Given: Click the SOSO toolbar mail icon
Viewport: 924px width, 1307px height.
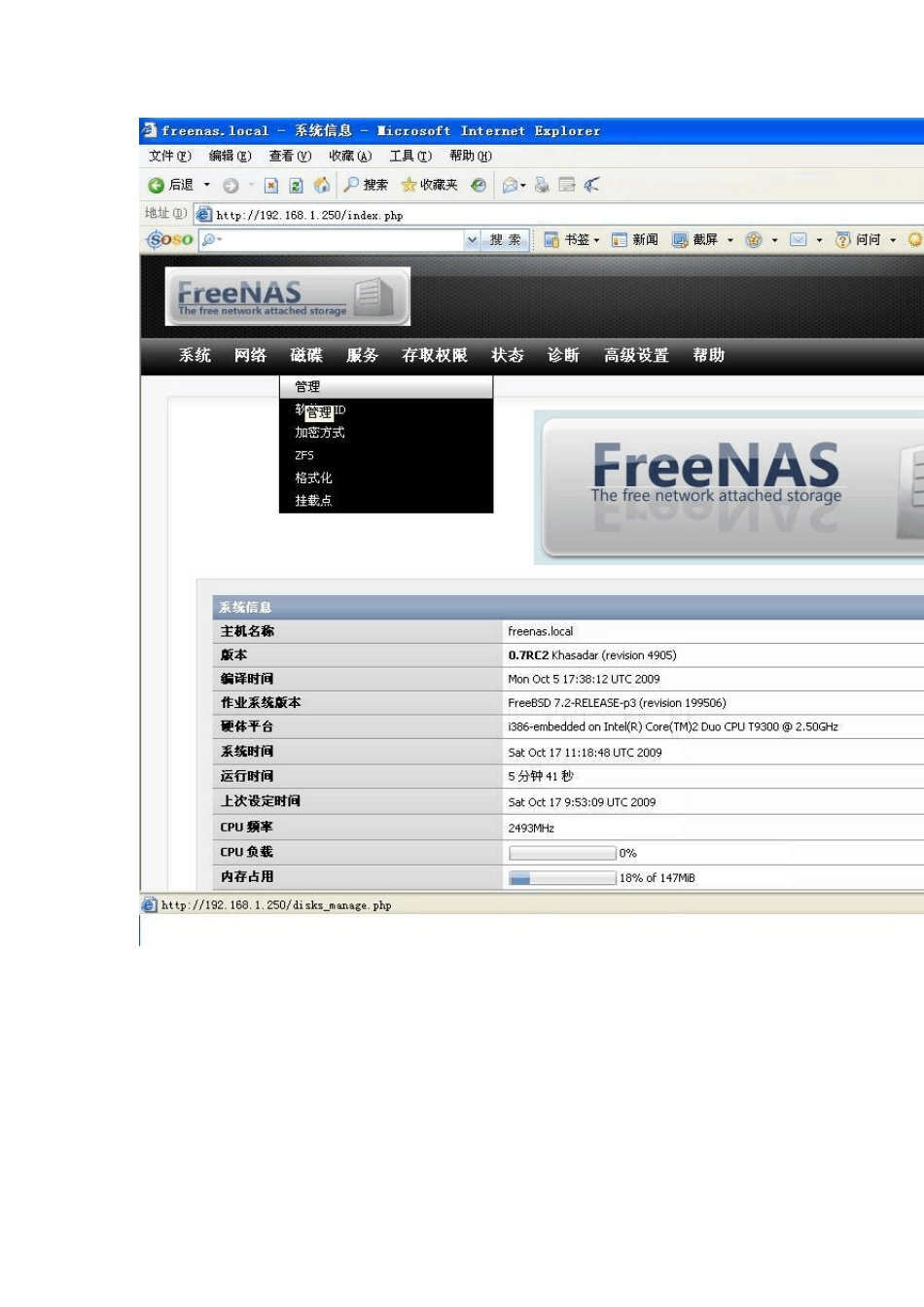Looking at the screenshot, I should click(799, 239).
